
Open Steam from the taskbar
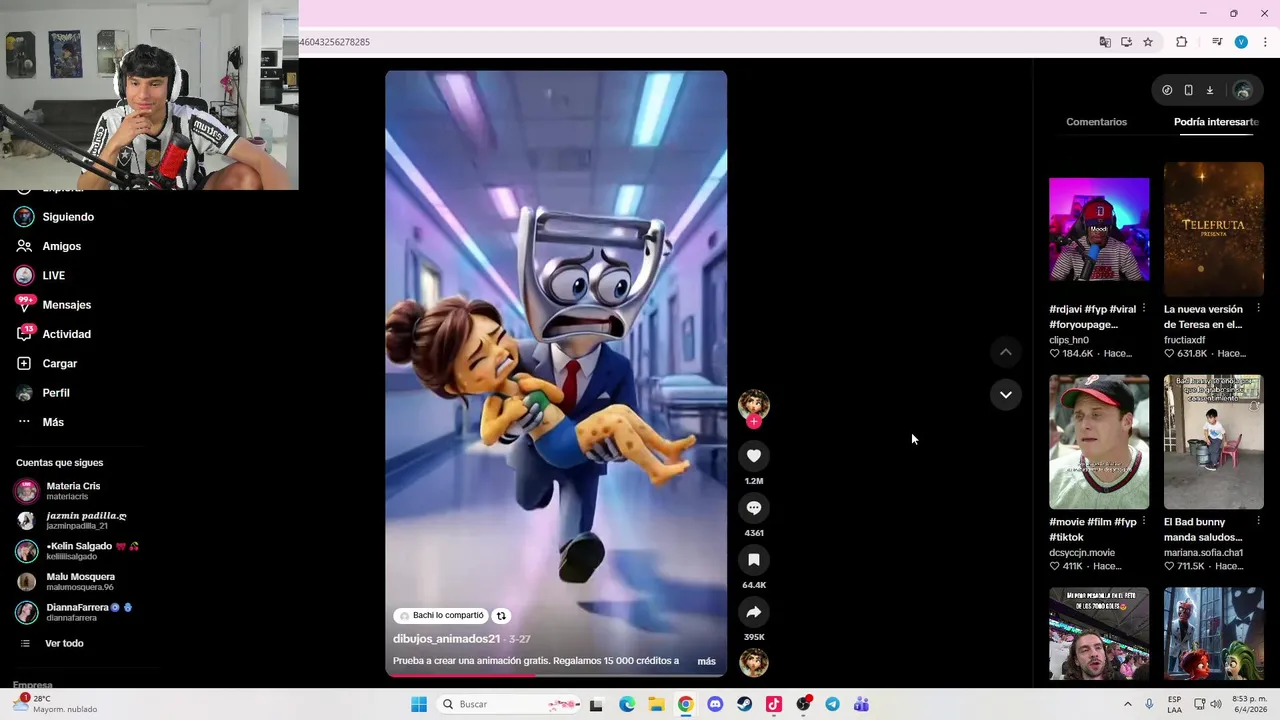point(744,704)
